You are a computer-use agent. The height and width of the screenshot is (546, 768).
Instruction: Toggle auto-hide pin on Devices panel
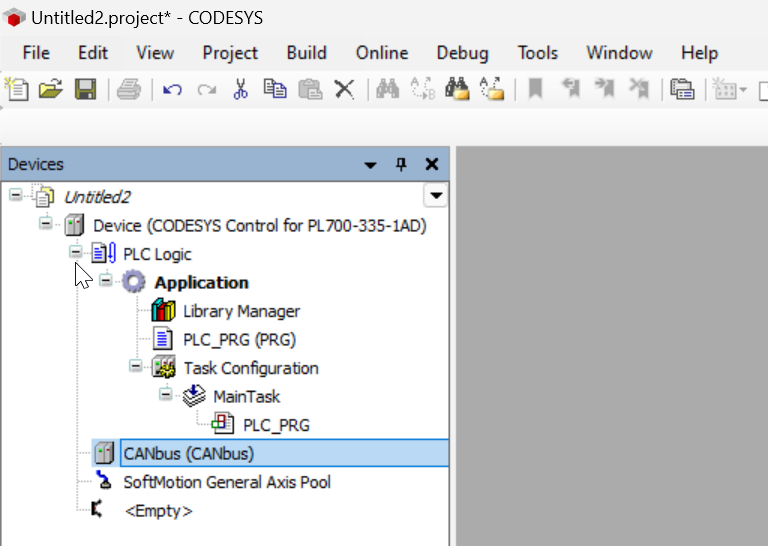pyautogui.click(x=401, y=165)
